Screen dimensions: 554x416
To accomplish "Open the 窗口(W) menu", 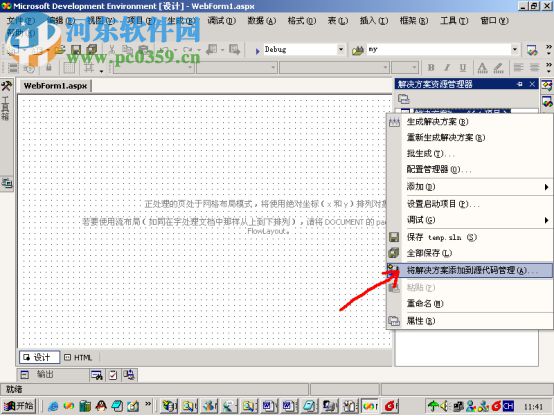I will (494, 20).
